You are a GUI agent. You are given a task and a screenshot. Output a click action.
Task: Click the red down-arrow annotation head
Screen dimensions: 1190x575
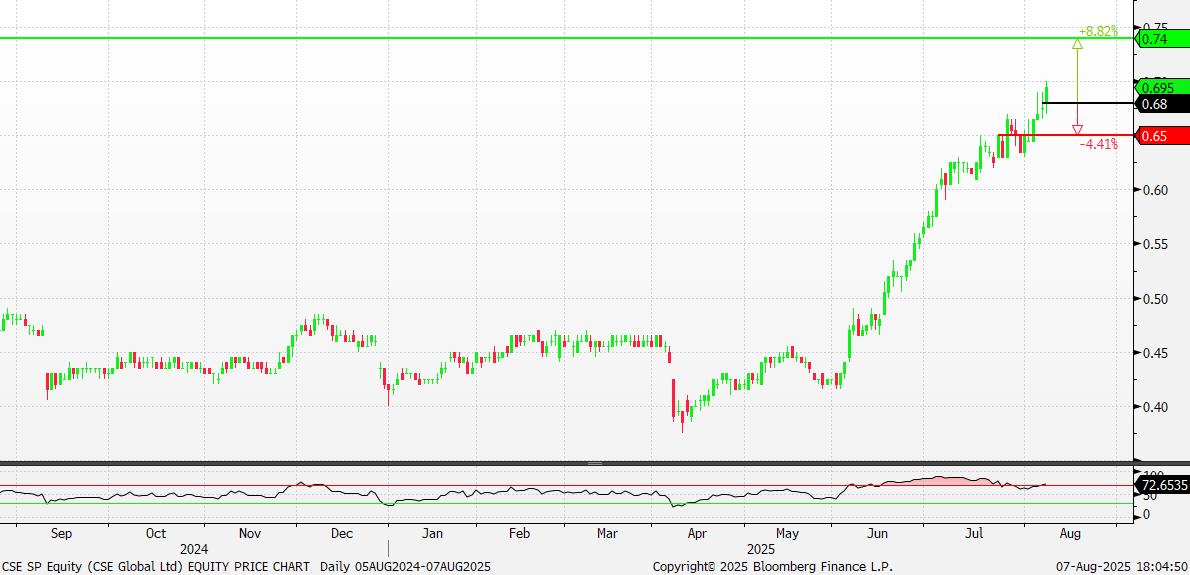point(1077,130)
